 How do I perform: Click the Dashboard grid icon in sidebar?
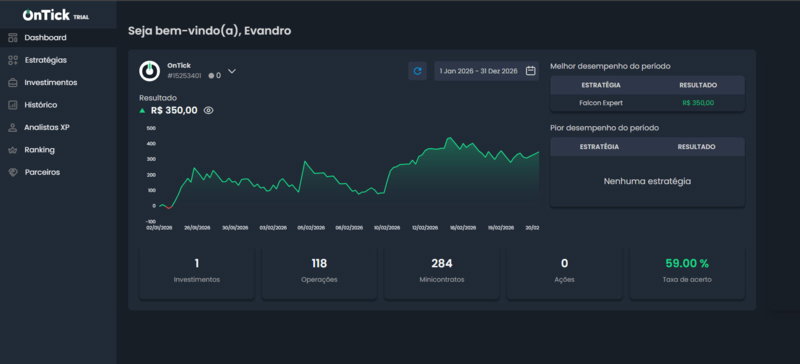click(x=13, y=38)
